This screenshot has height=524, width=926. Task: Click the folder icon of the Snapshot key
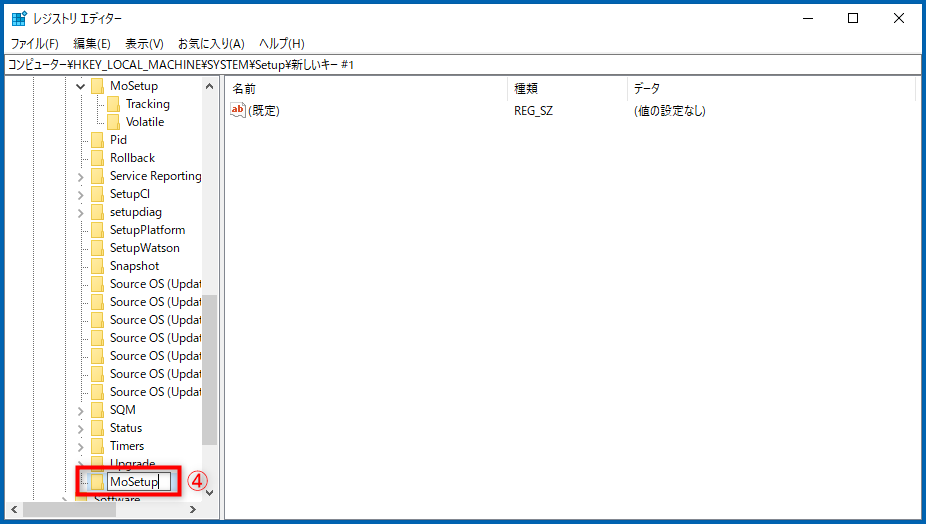pyautogui.click(x=97, y=266)
